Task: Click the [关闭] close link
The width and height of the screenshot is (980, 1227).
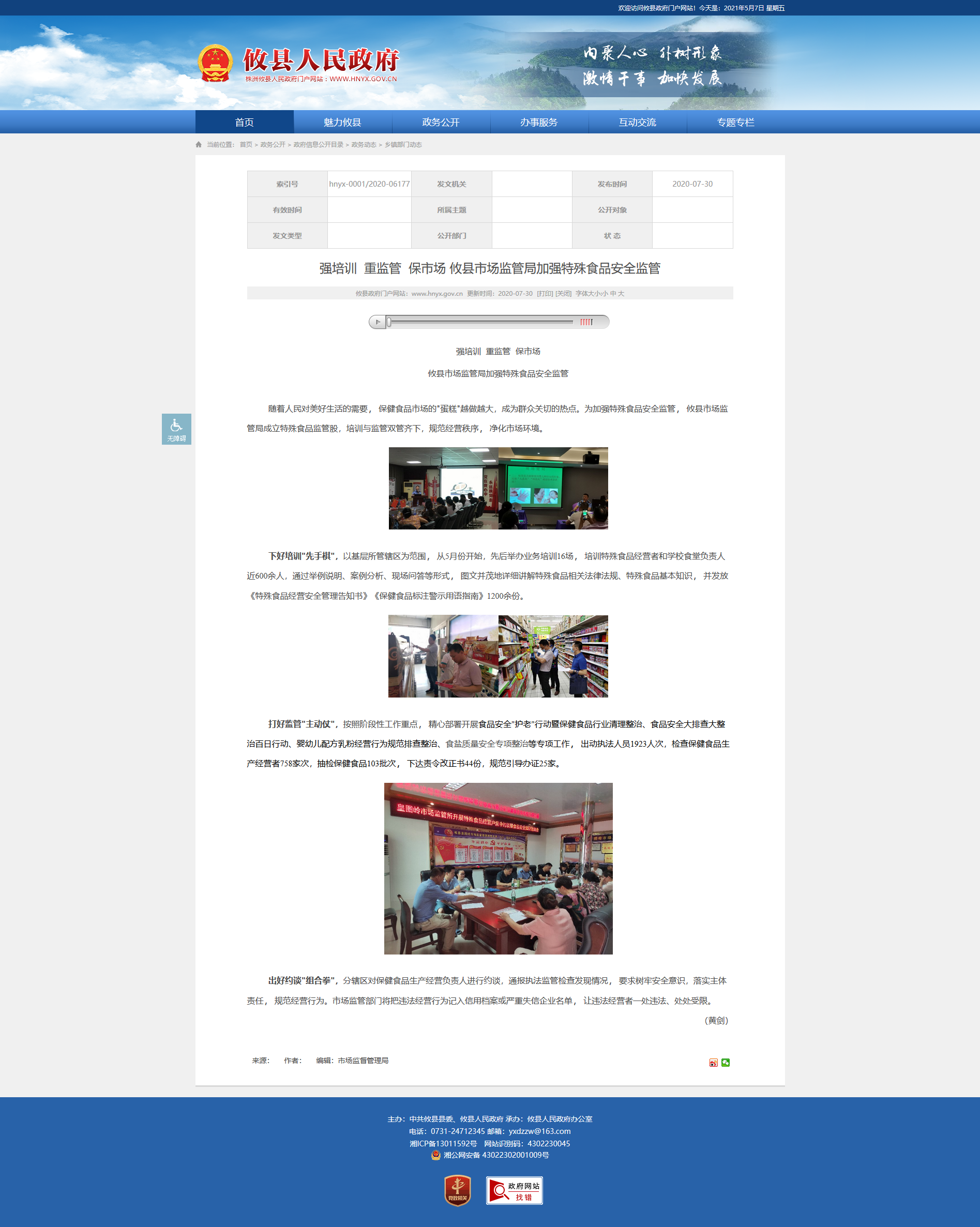Action: pos(563,294)
